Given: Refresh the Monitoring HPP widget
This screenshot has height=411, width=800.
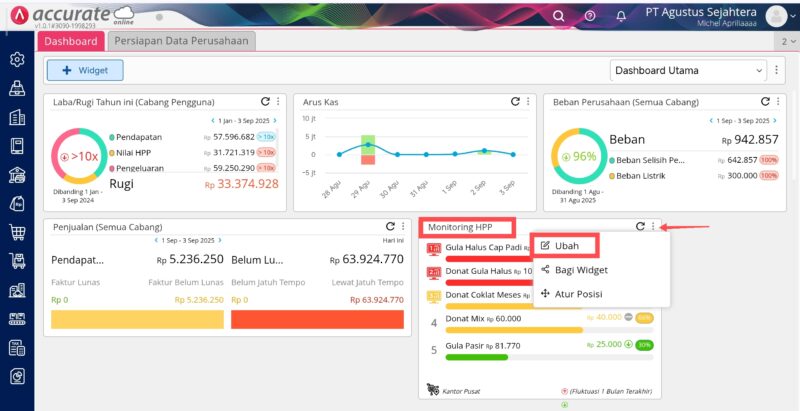Looking at the screenshot, I should tap(640, 227).
